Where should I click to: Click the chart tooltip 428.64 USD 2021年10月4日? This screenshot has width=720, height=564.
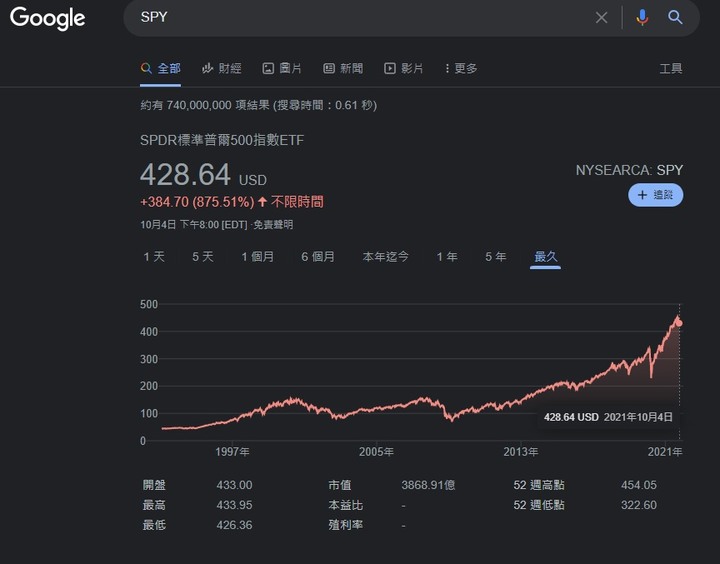[608, 417]
